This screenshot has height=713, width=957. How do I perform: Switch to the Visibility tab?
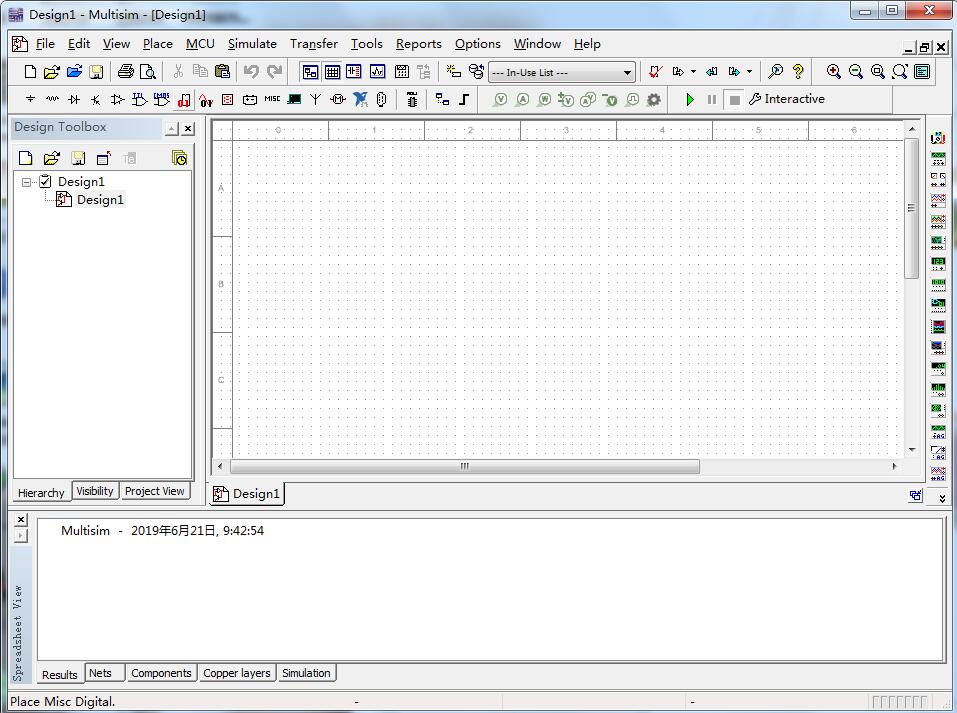point(95,491)
